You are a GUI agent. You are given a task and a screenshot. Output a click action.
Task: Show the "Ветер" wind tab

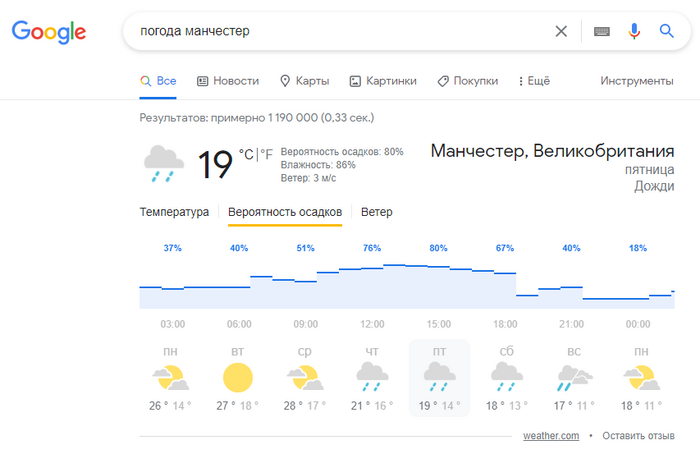(x=377, y=212)
